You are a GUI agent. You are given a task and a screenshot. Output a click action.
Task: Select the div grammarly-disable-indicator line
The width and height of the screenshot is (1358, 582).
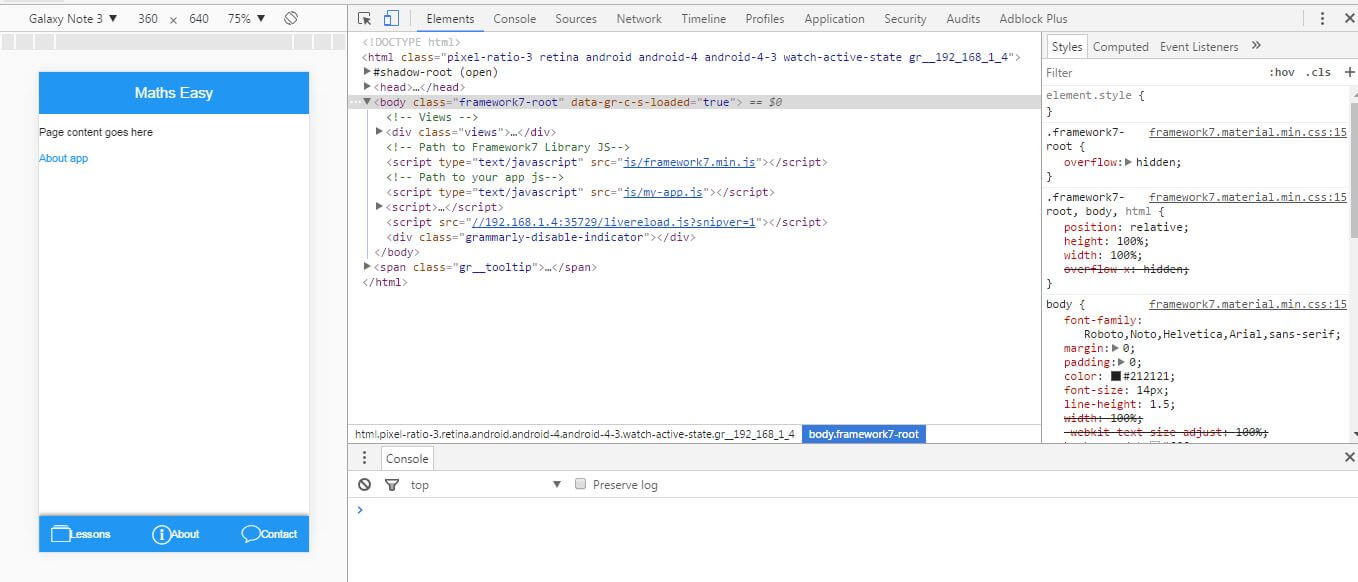pyautogui.click(x=540, y=237)
